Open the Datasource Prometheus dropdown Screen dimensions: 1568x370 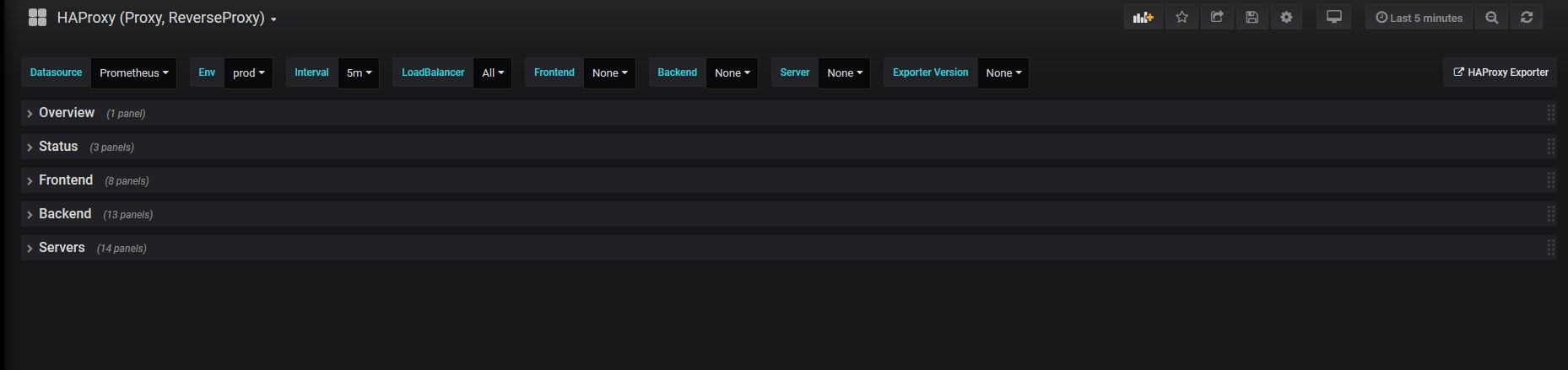133,73
